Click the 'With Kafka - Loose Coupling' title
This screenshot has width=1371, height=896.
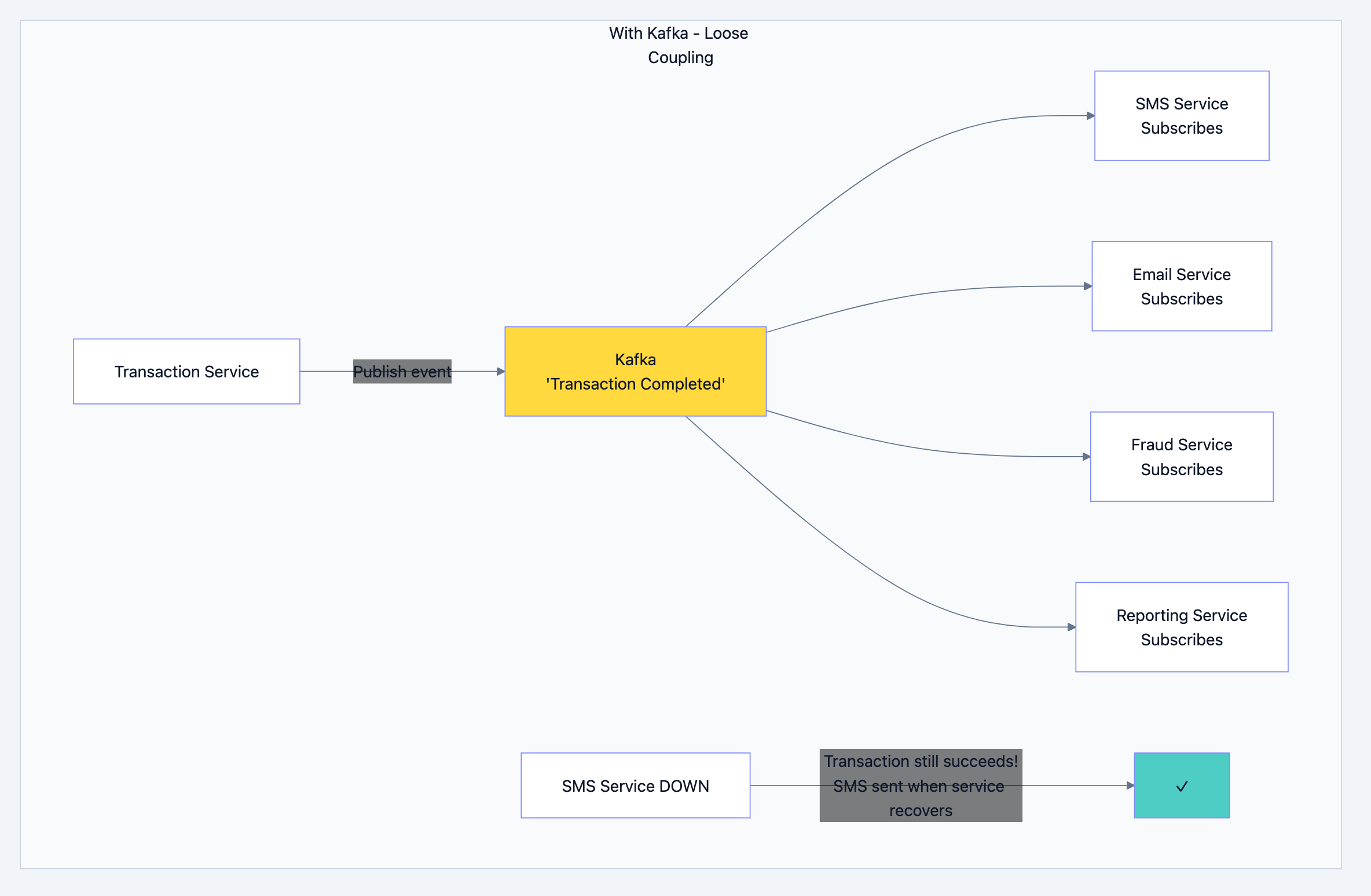pyautogui.click(x=679, y=45)
